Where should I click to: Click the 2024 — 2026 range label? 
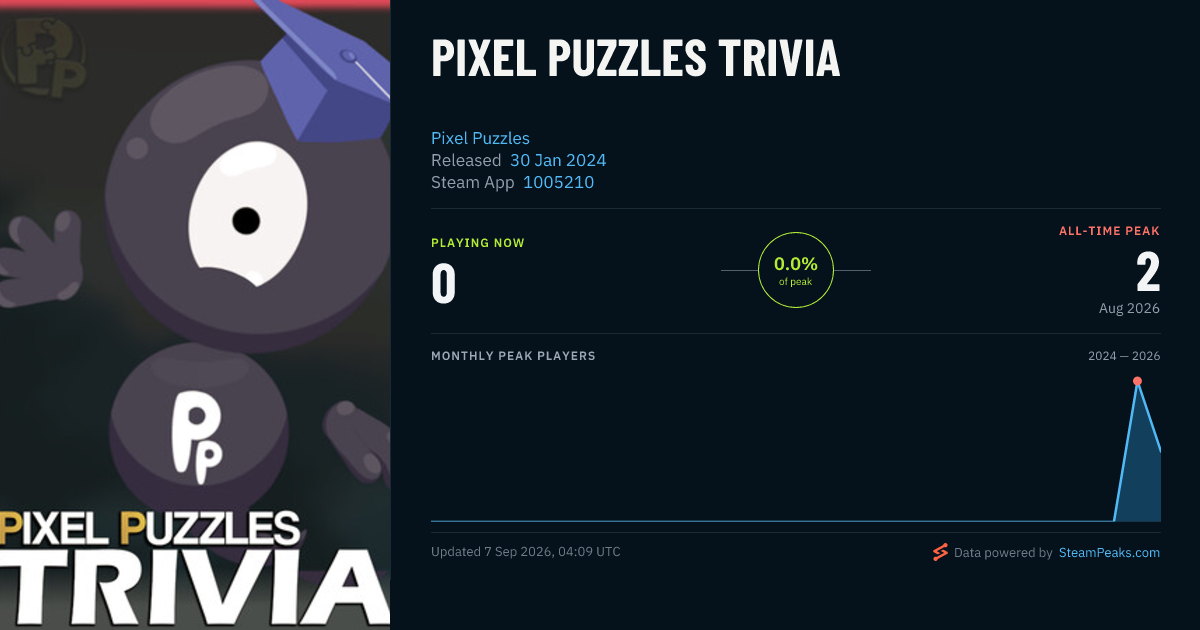click(1124, 356)
